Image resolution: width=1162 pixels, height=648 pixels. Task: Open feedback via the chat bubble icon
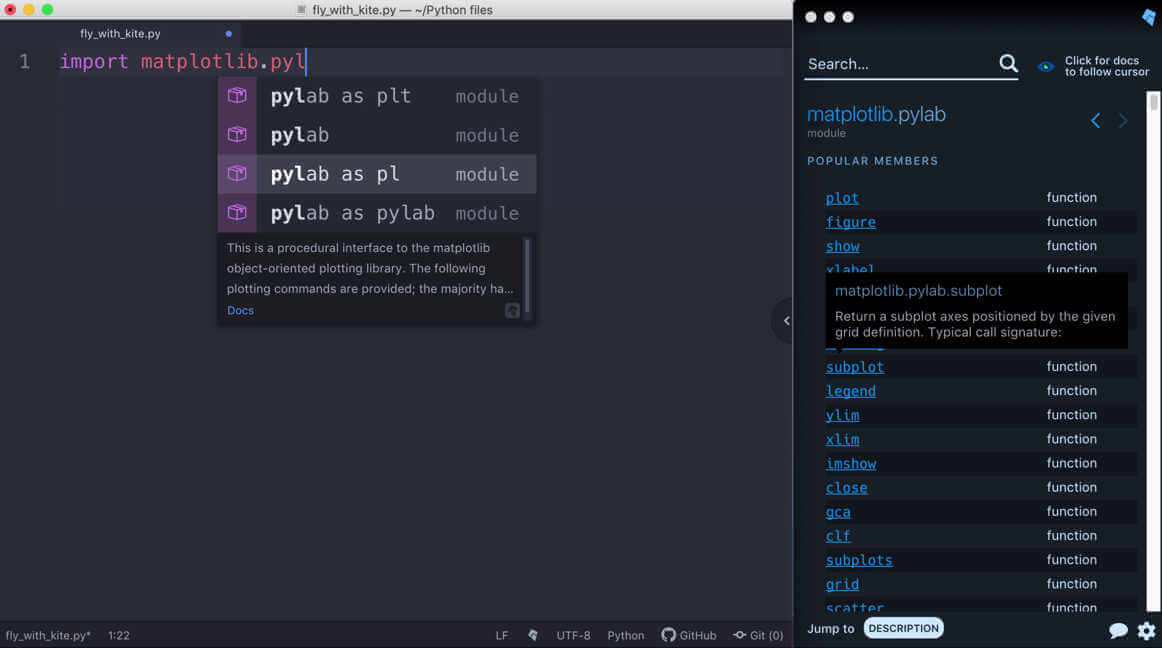(x=1119, y=631)
